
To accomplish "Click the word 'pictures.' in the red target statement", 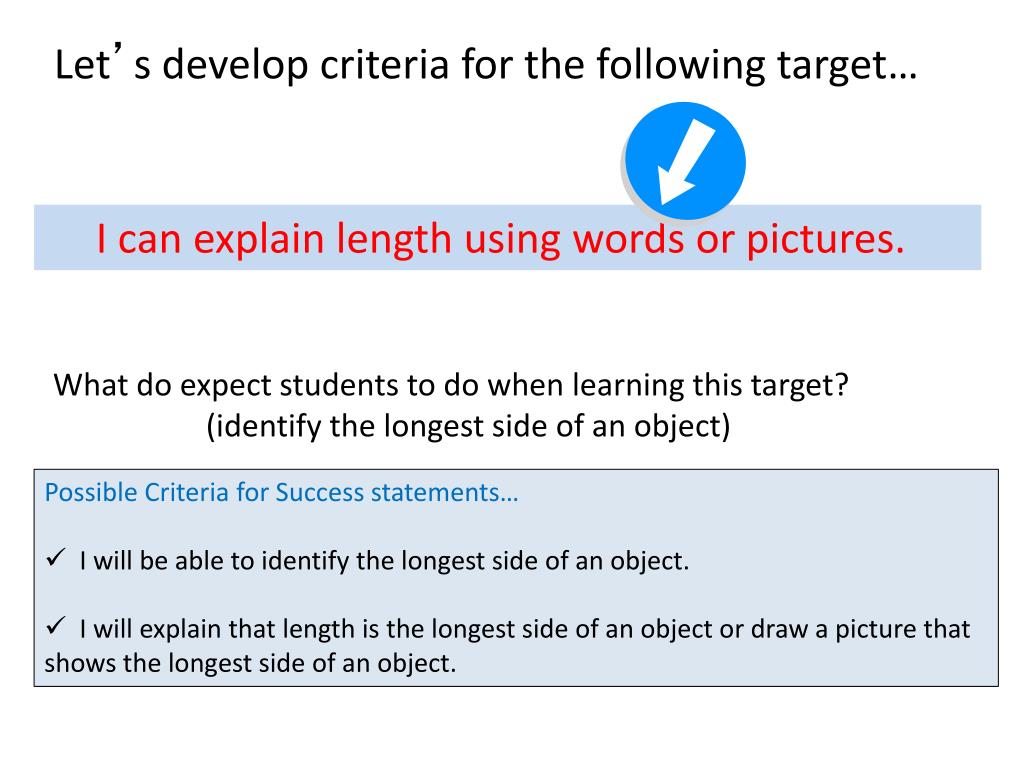I will 825,240.
